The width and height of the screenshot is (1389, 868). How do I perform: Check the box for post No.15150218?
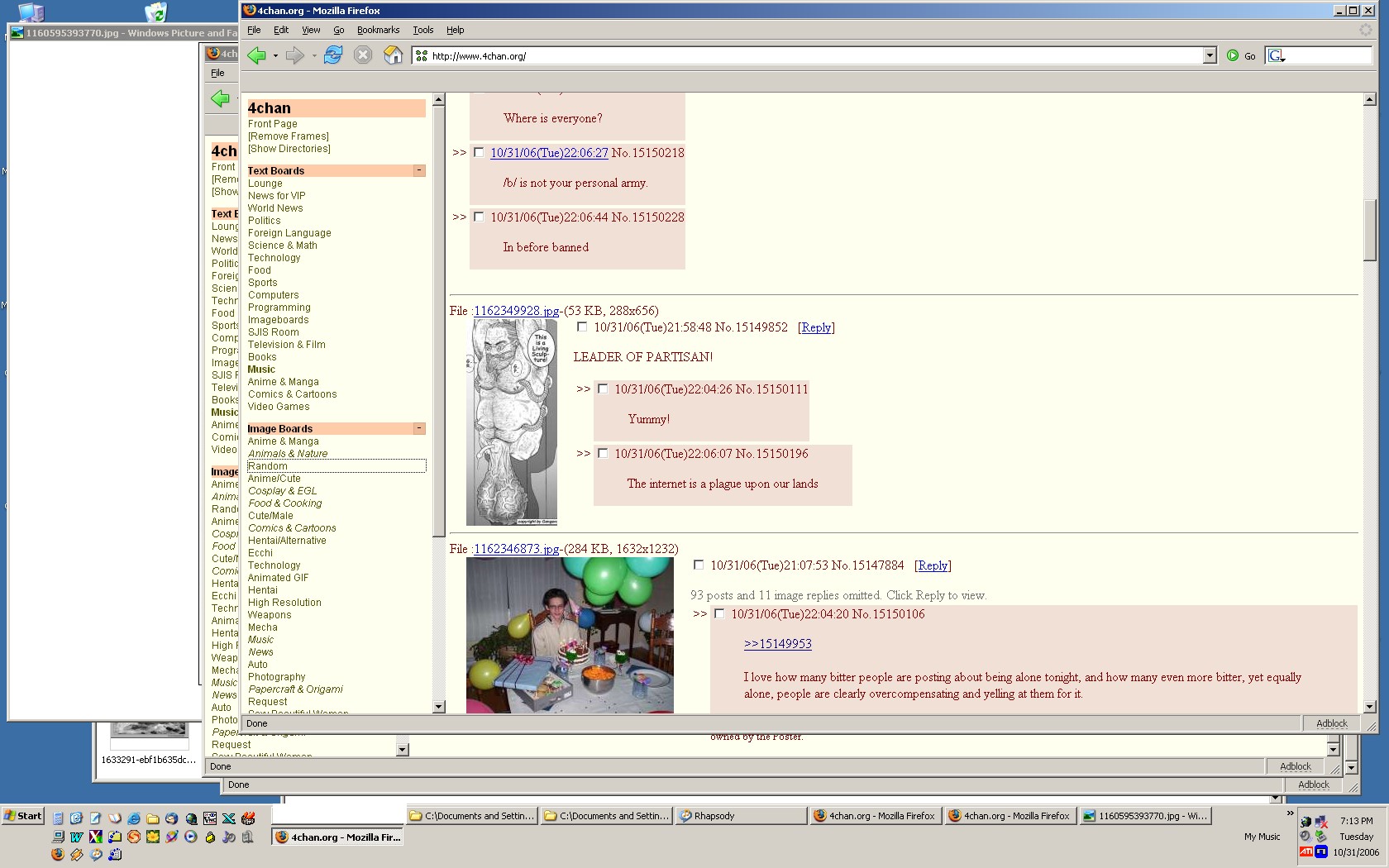coord(479,152)
